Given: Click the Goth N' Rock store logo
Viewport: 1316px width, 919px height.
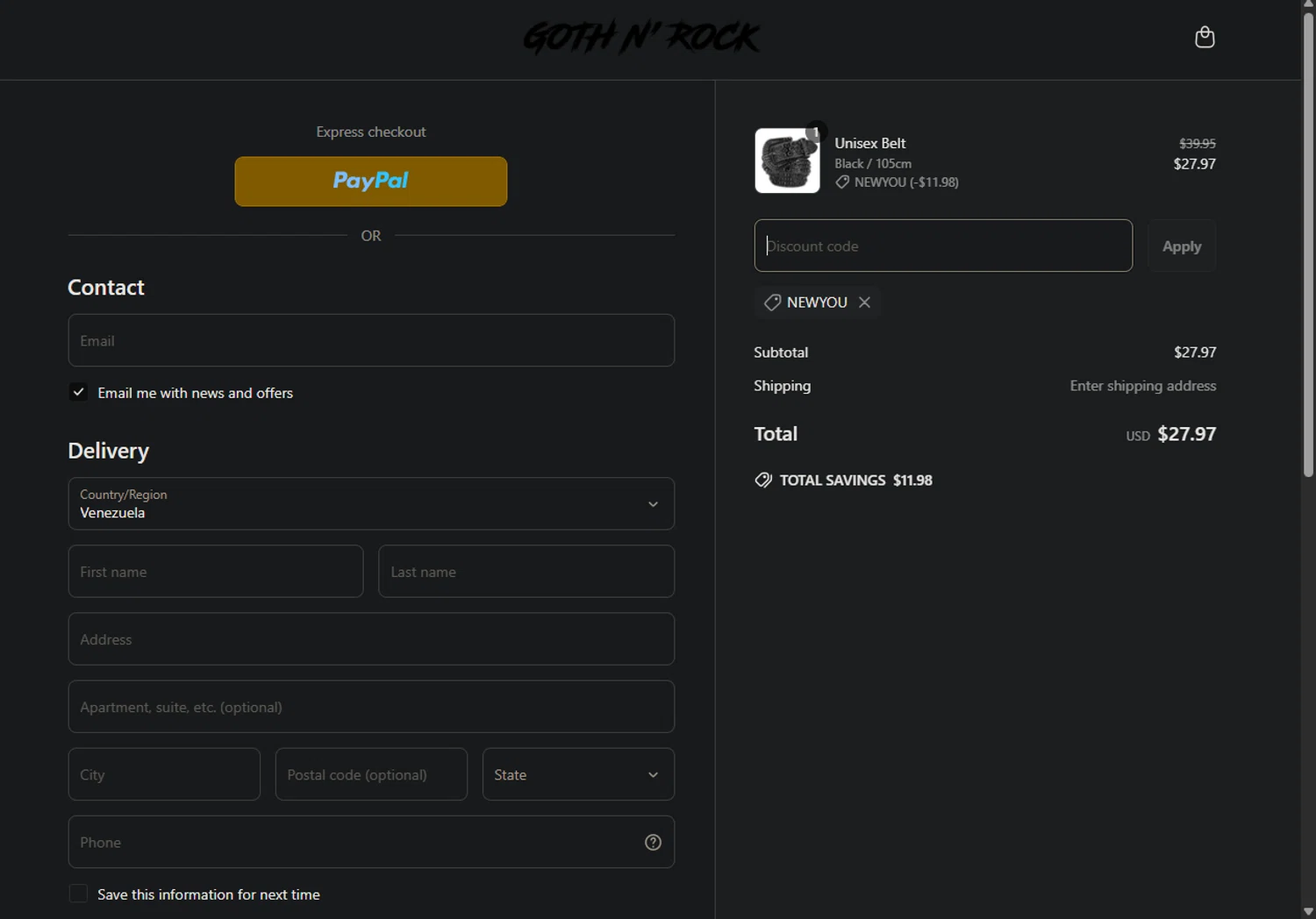Looking at the screenshot, I should 641,38.
